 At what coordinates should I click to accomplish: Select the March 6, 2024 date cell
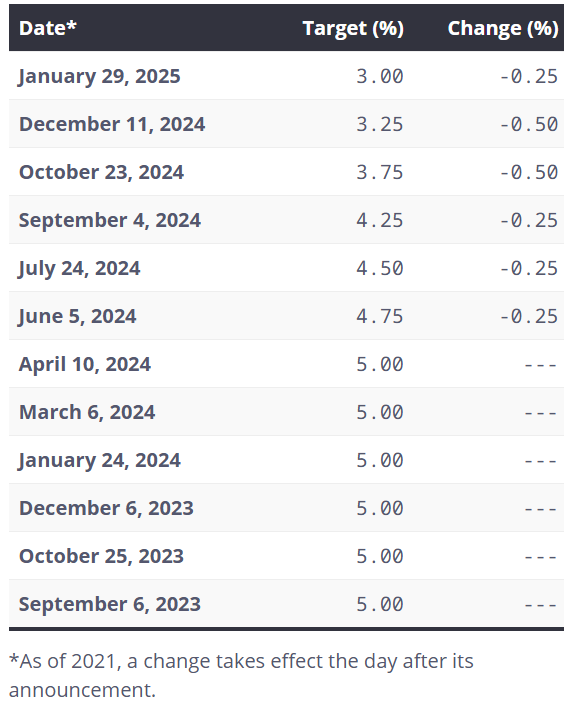pos(87,412)
